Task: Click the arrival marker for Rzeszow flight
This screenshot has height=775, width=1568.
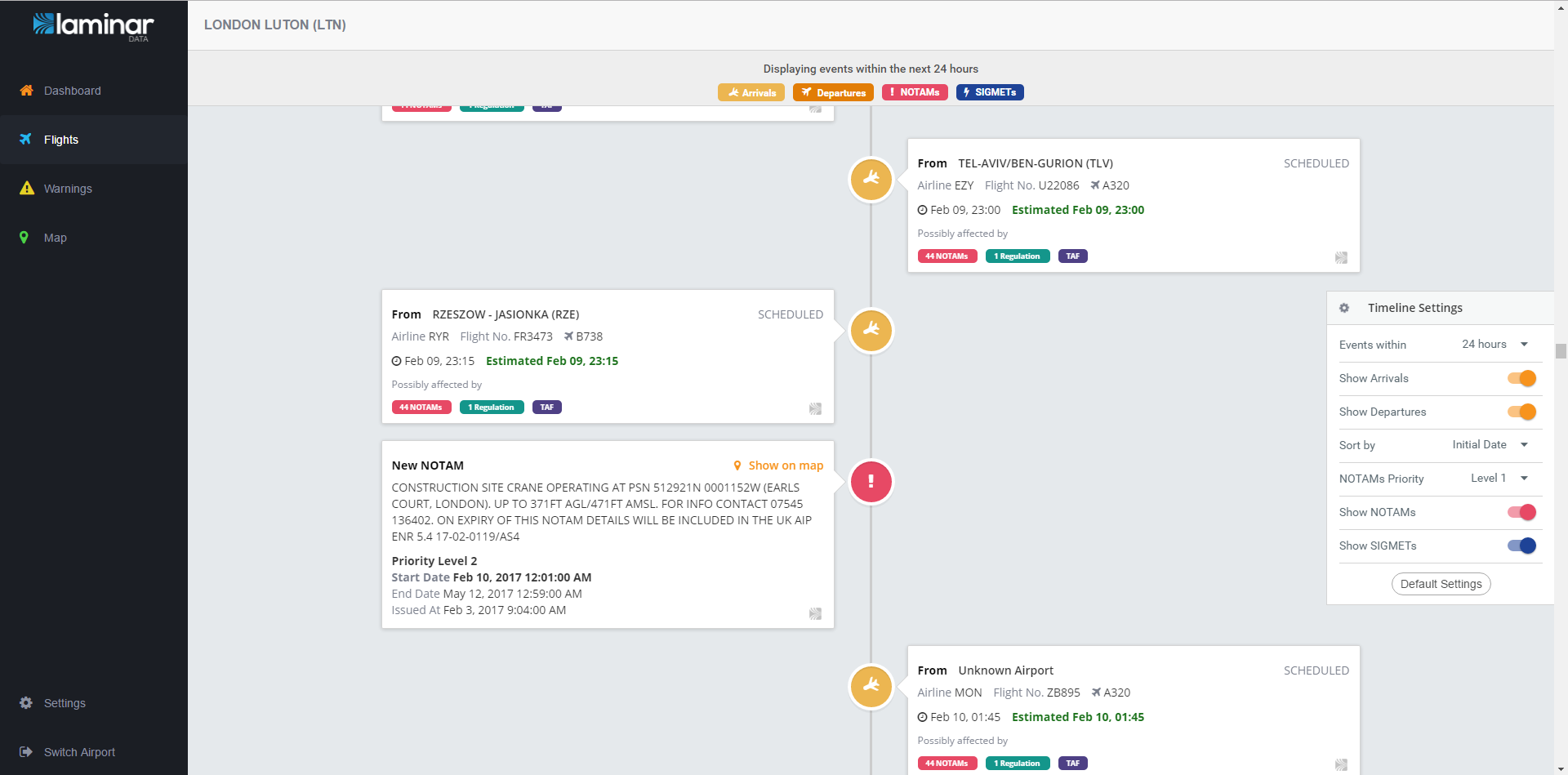Action: pyautogui.click(x=871, y=331)
